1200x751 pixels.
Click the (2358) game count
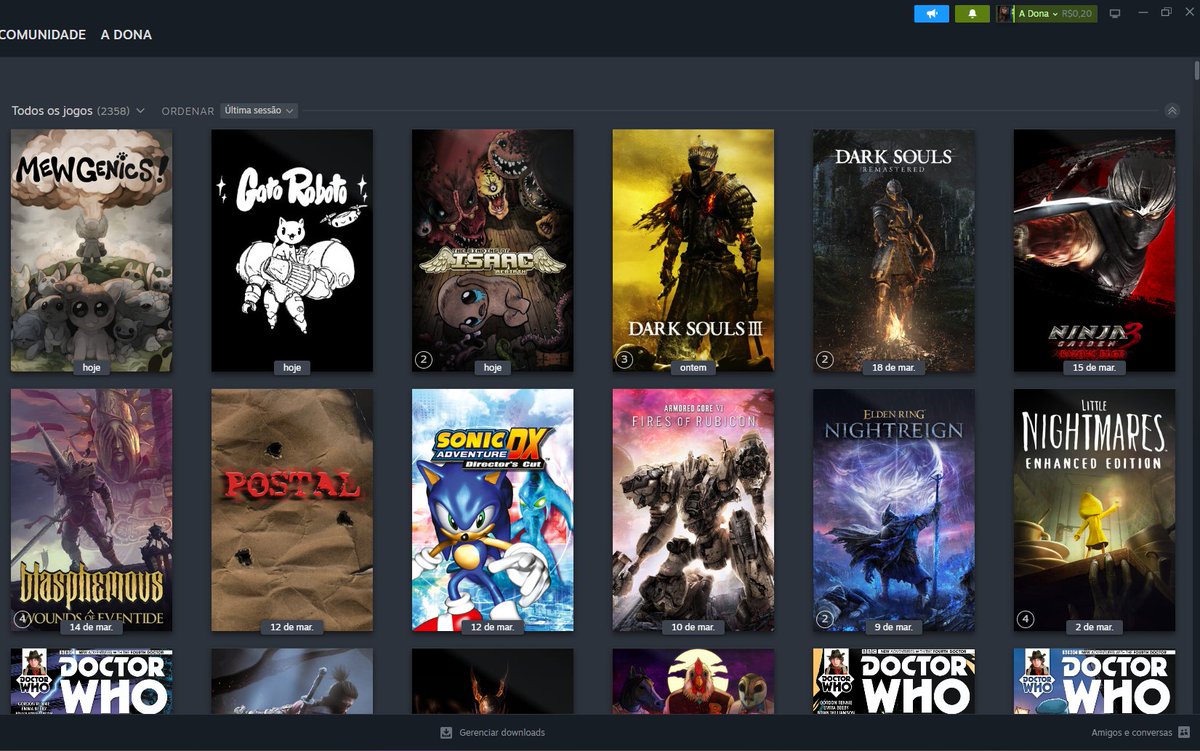pyautogui.click(x=113, y=111)
